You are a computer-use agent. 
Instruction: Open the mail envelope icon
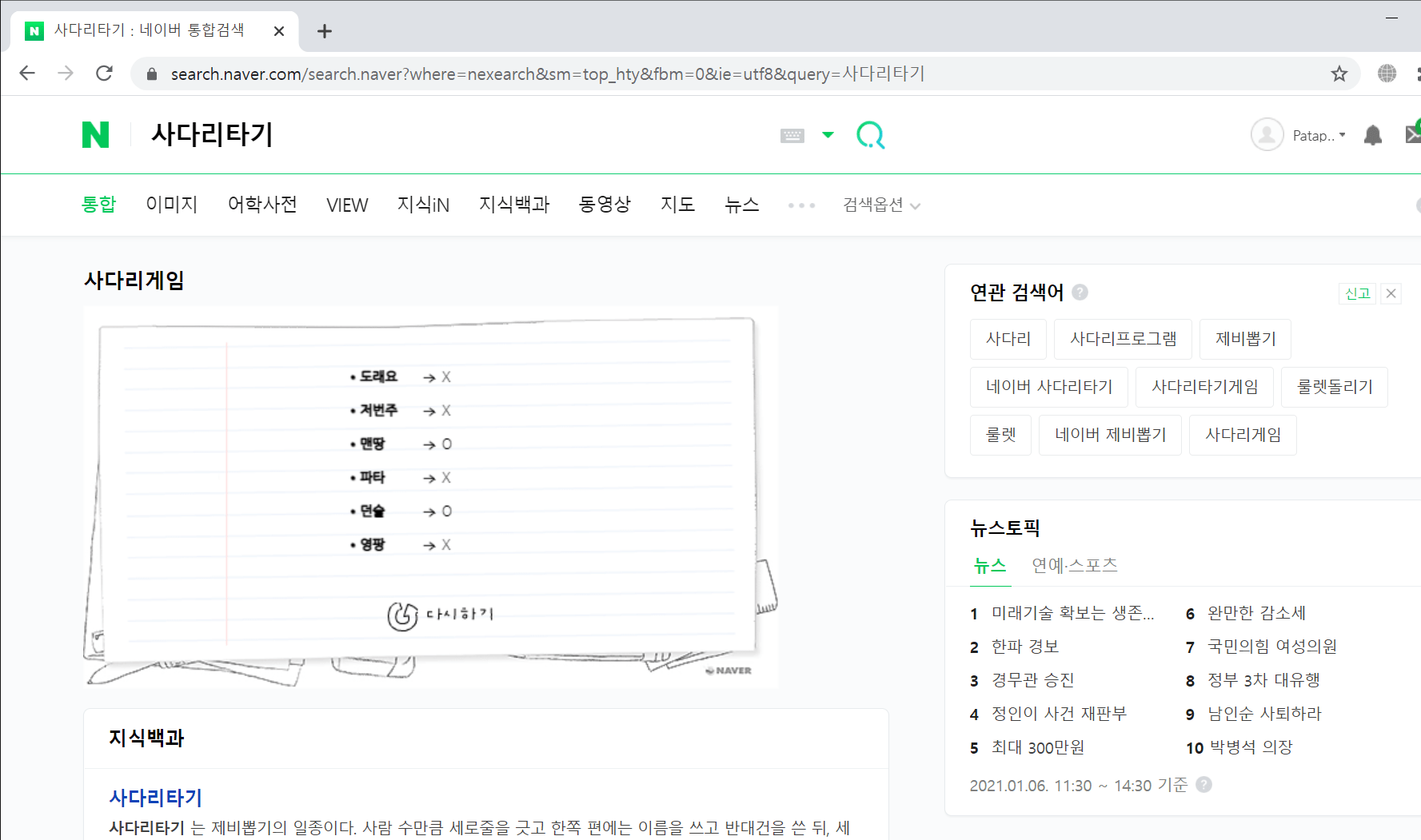[1413, 134]
